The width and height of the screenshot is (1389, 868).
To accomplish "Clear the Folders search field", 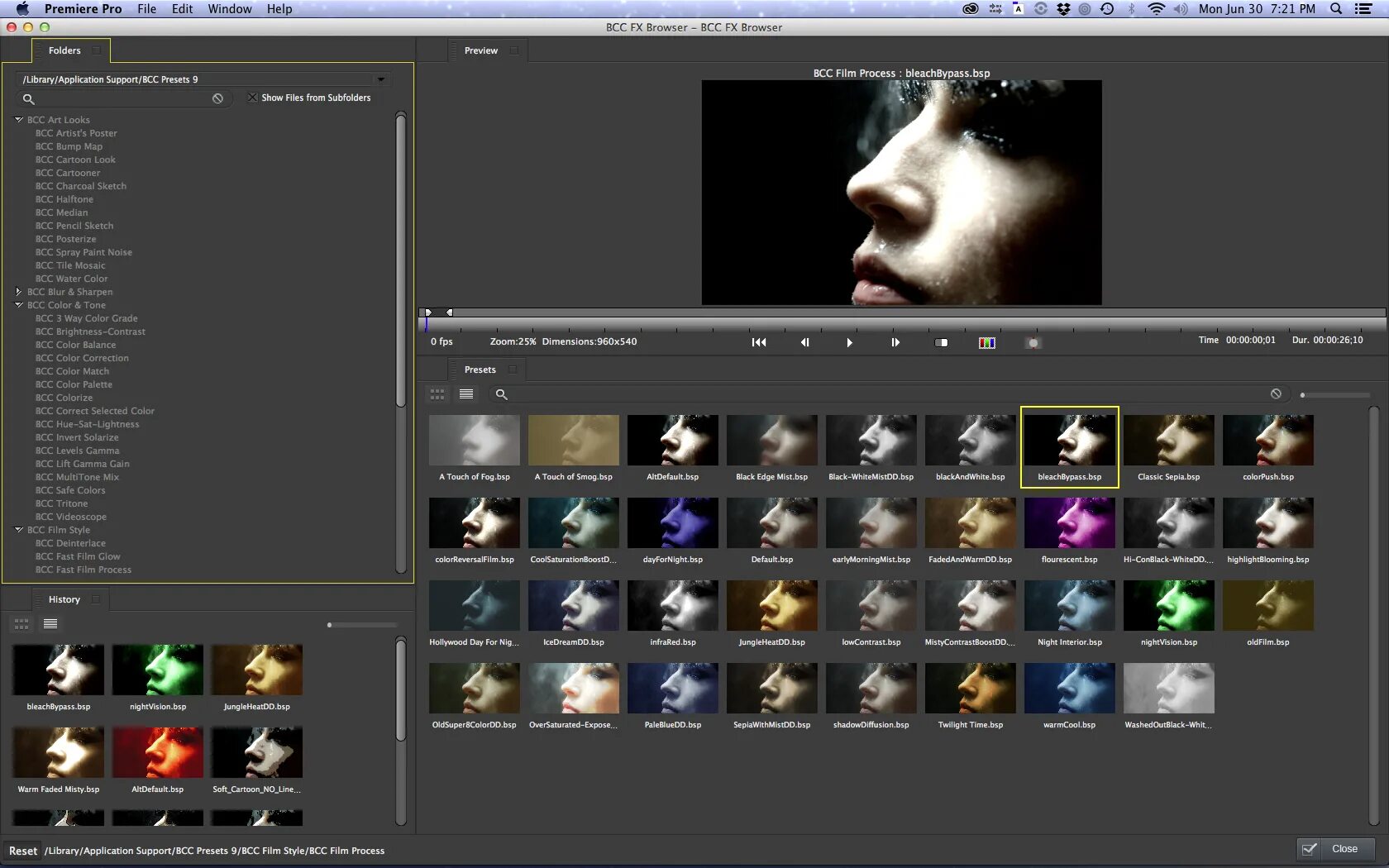I will click(217, 98).
